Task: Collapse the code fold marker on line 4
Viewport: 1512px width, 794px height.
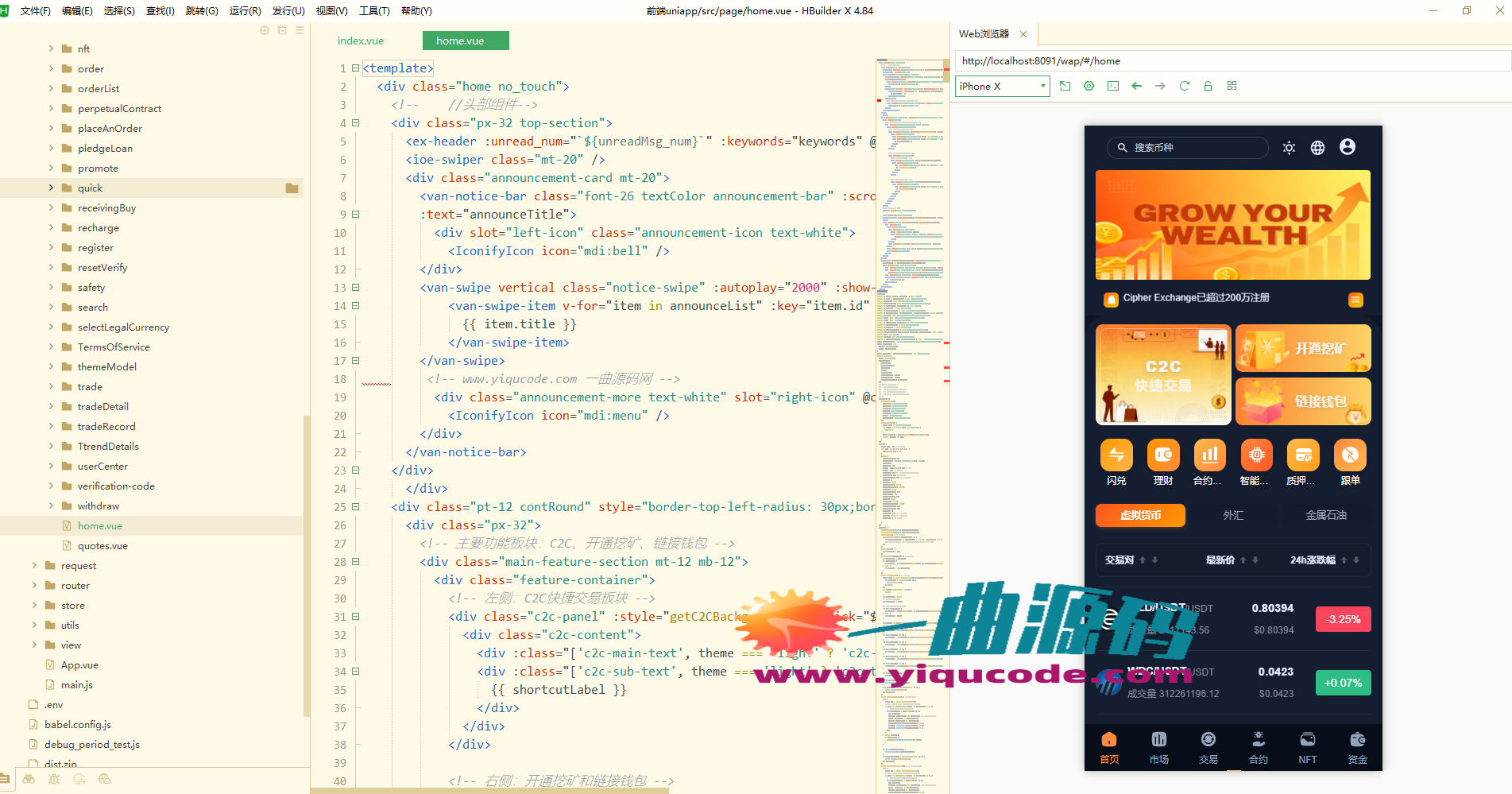Action: [x=356, y=123]
